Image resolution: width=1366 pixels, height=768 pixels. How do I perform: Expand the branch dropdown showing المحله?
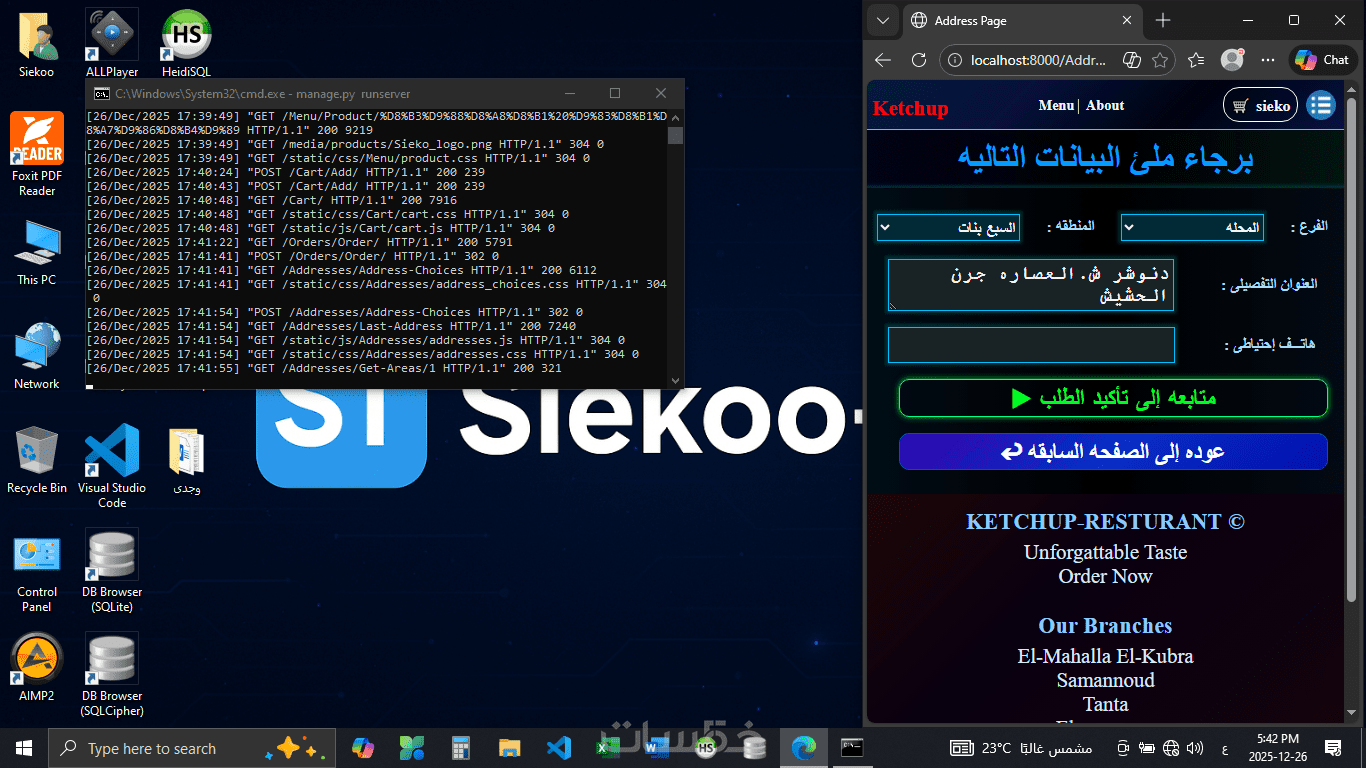1192,228
